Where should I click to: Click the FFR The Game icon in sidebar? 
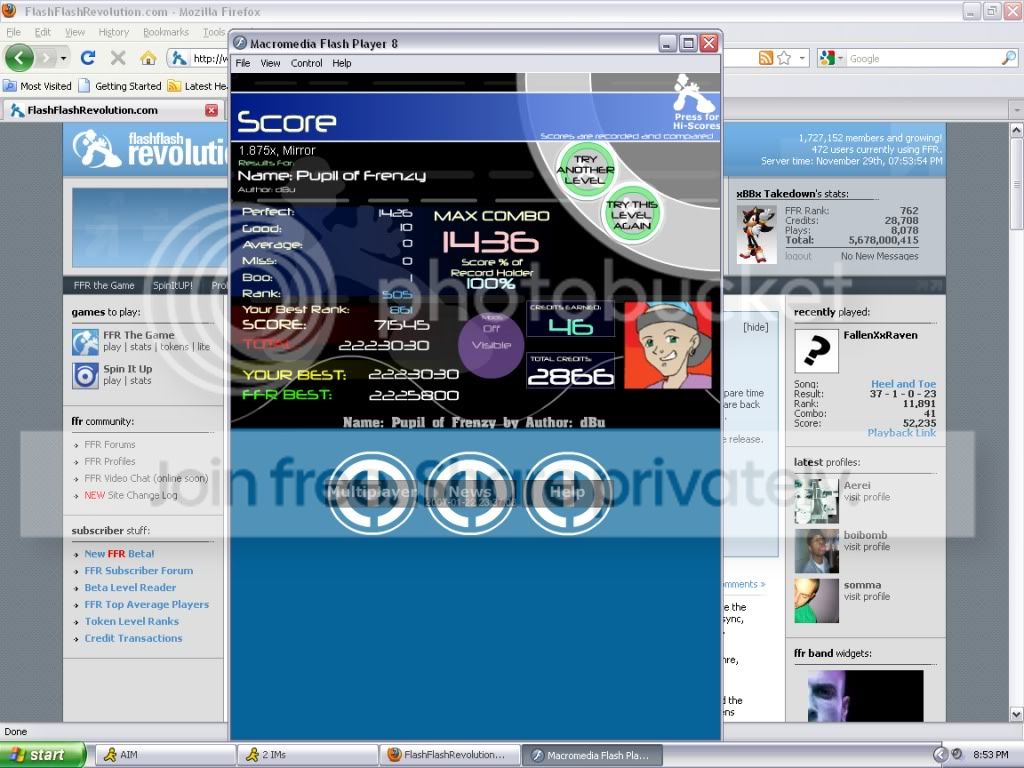85,342
